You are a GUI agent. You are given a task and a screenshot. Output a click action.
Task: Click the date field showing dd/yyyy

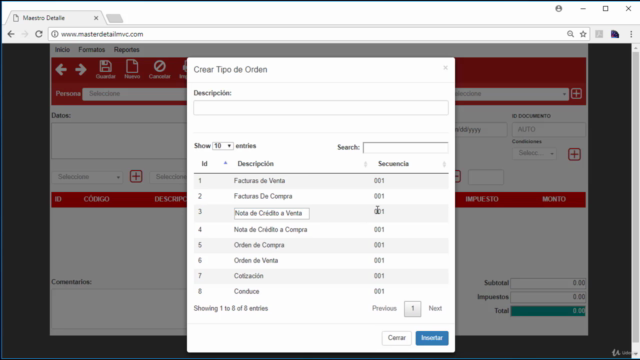tap(480, 129)
